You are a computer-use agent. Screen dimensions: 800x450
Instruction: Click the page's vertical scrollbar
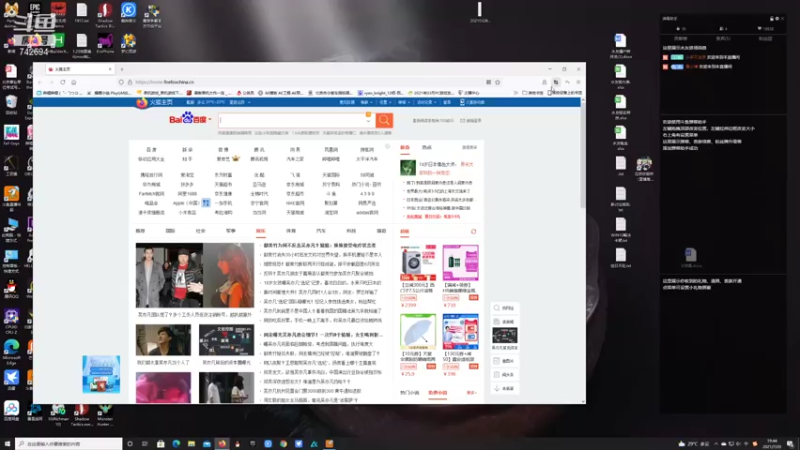[583, 153]
